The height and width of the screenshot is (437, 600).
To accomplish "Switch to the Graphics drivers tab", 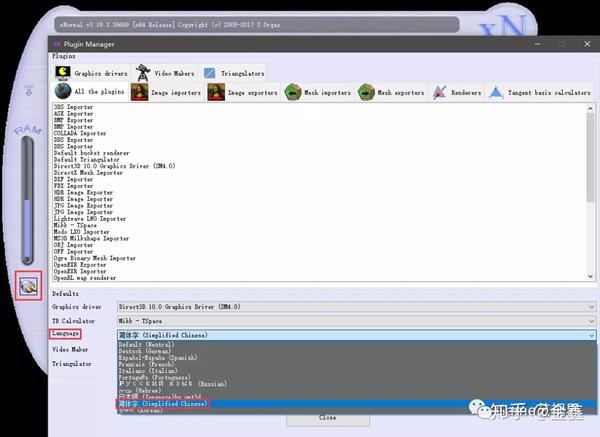I will pos(91,73).
